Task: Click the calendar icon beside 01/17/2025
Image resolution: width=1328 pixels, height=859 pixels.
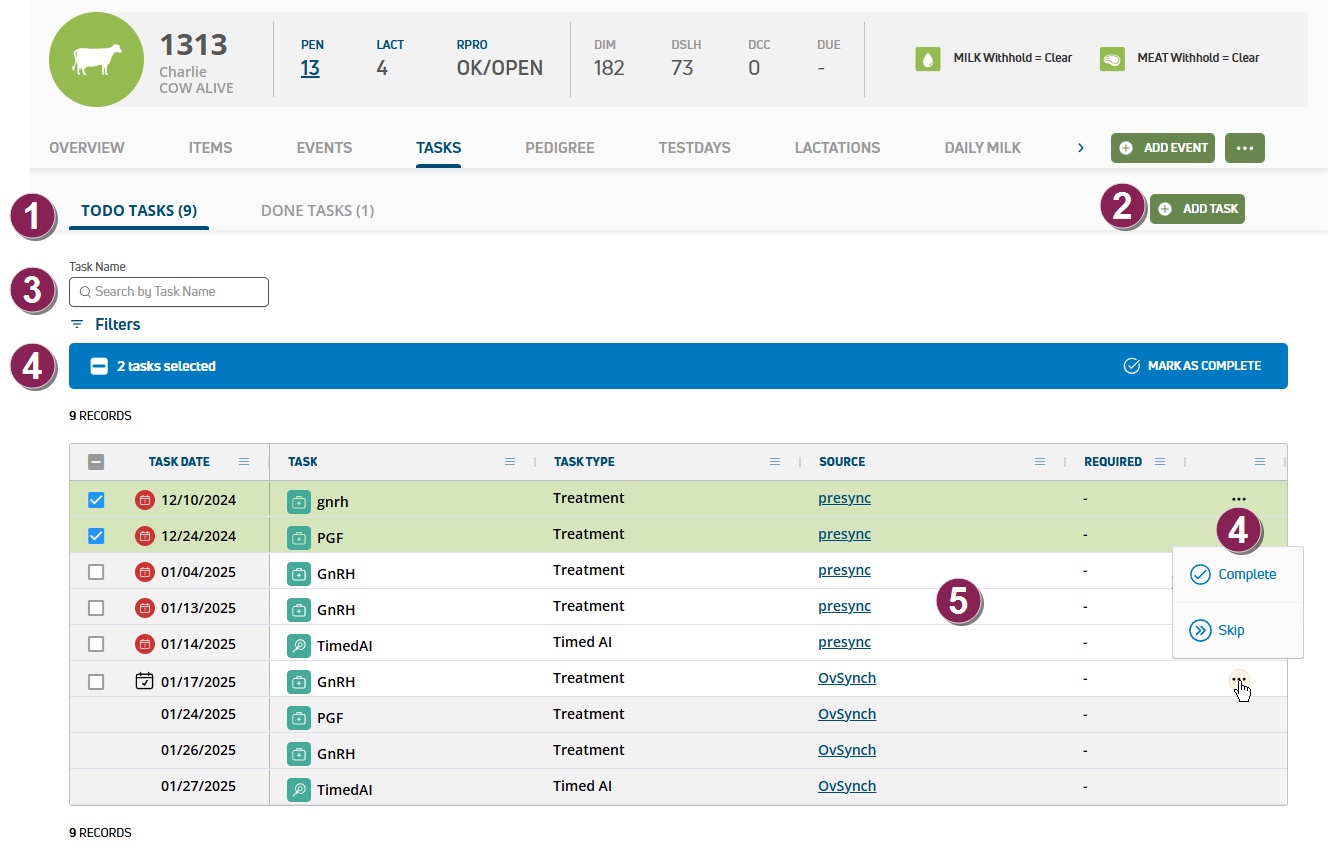Action: tap(145, 681)
